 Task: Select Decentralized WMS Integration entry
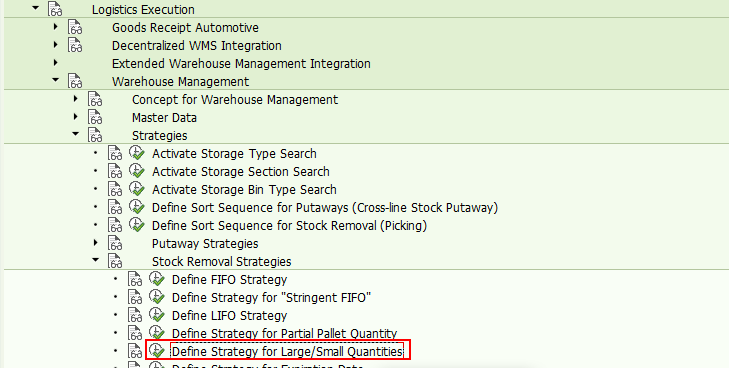(x=197, y=46)
